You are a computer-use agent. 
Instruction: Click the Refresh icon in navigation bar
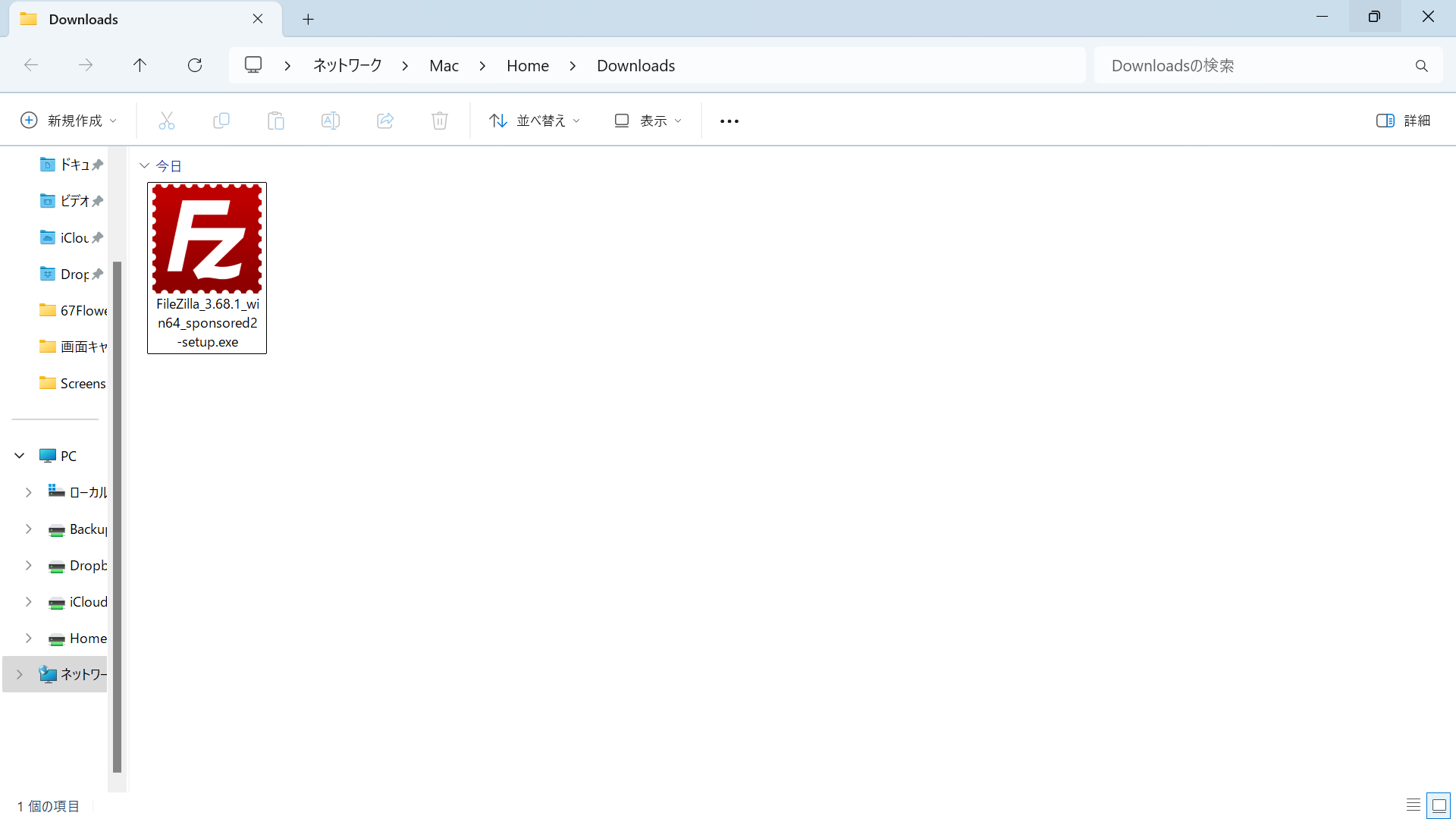pos(195,65)
